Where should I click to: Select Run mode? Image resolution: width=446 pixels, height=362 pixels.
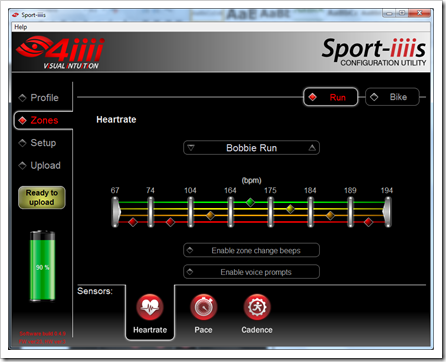tap(331, 97)
